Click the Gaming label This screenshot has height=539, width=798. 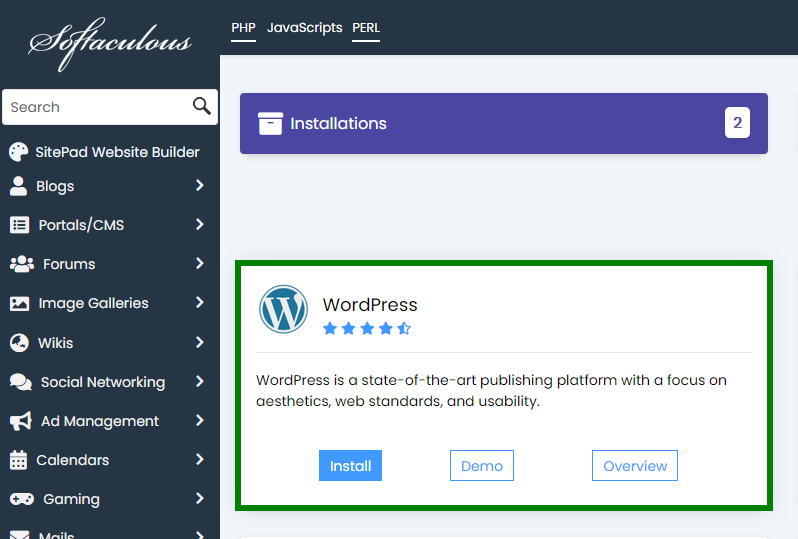pos(71,499)
